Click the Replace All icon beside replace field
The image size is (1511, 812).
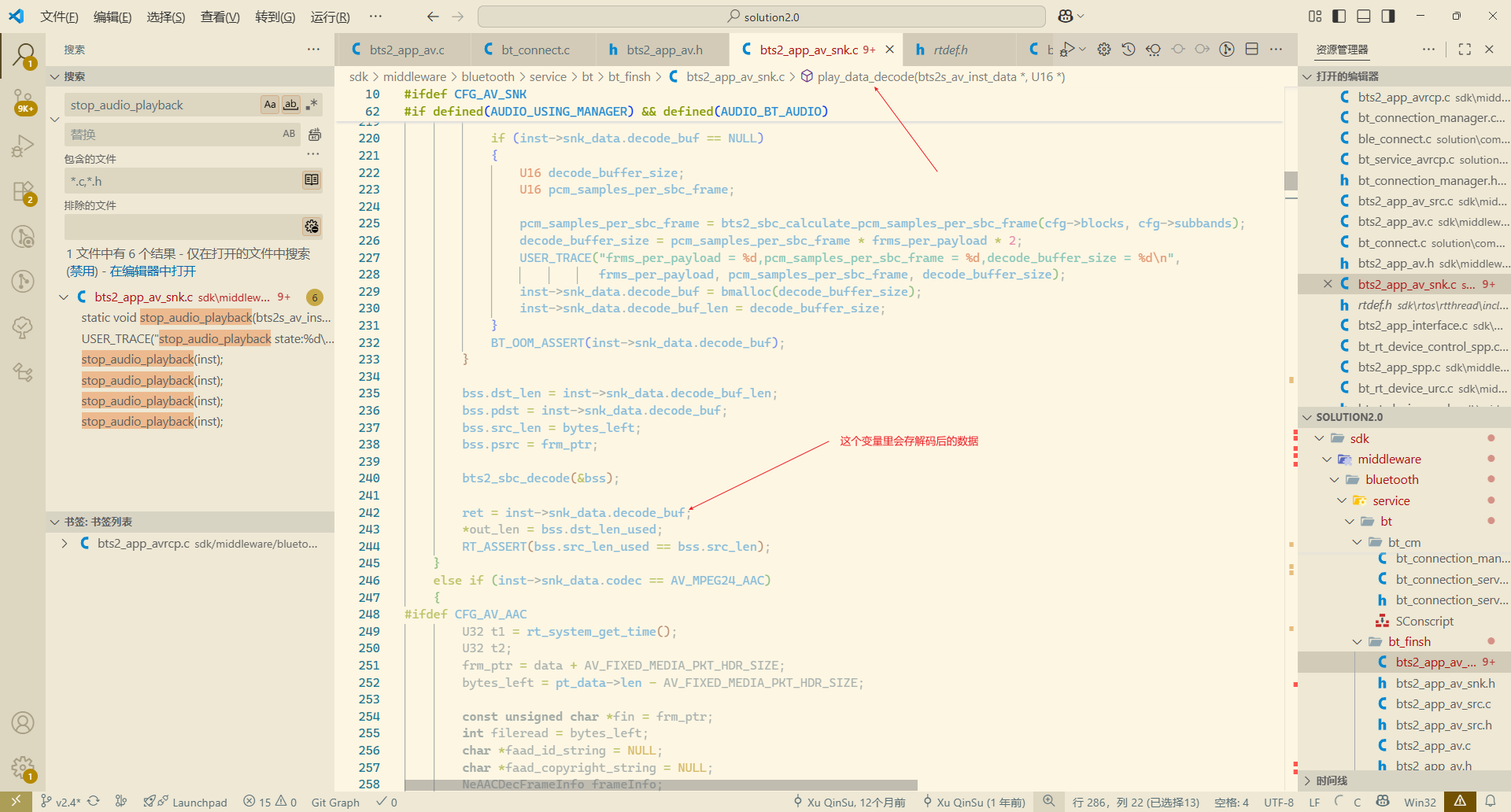click(x=315, y=135)
